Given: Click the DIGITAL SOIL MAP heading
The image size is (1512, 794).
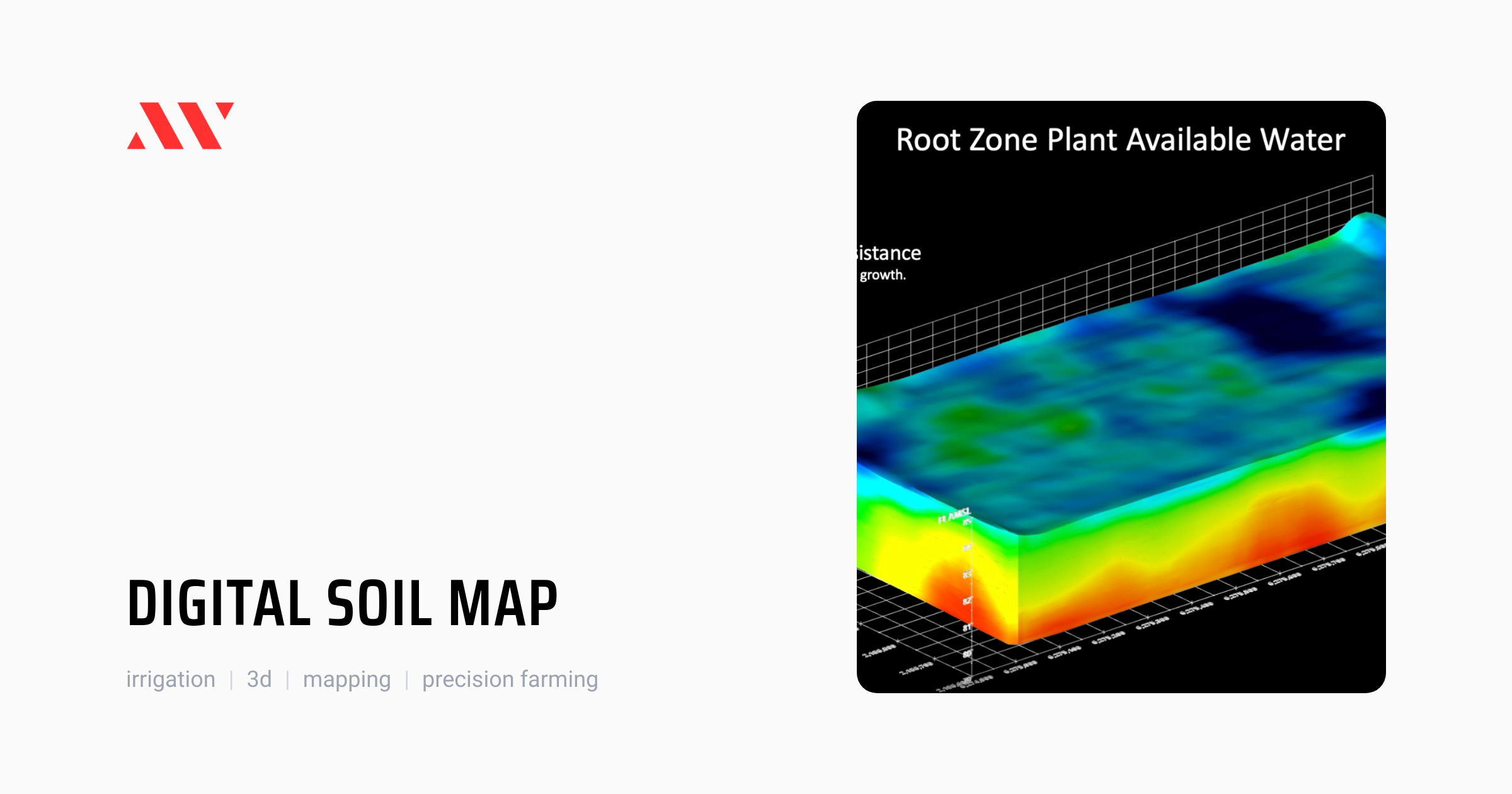Looking at the screenshot, I should pyautogui.click(x=342, y=604).
